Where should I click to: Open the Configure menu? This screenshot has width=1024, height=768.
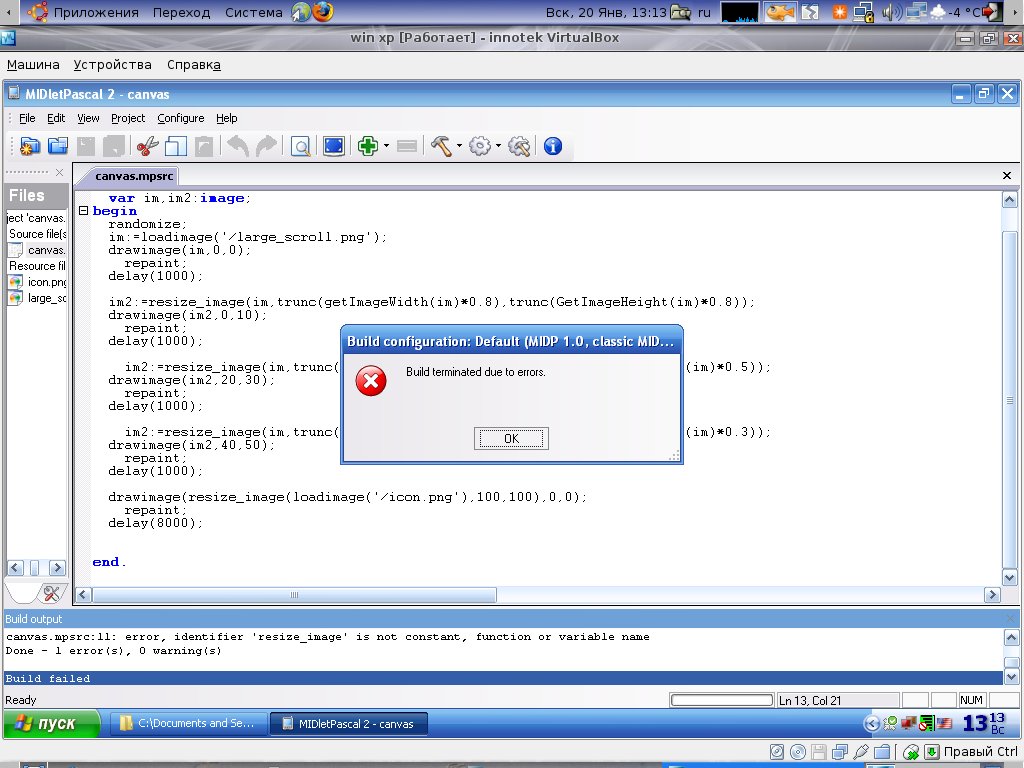point(180,118)
